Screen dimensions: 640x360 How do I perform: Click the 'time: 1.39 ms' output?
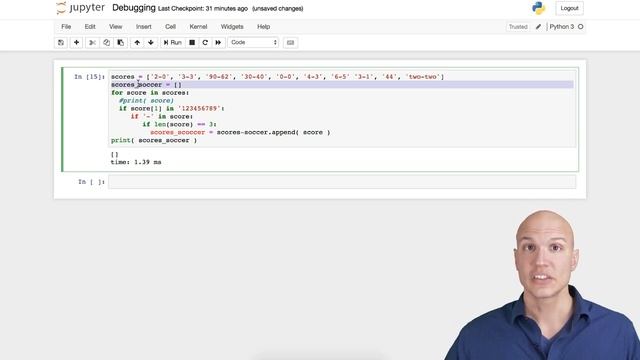pyautogui.click(x=136, y=162)
